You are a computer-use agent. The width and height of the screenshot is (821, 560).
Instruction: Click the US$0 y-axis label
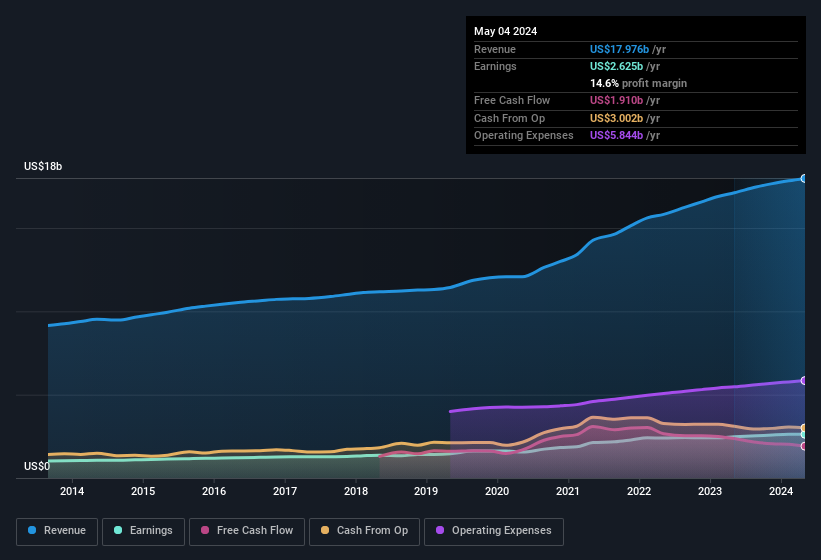[x=37, y=466]
